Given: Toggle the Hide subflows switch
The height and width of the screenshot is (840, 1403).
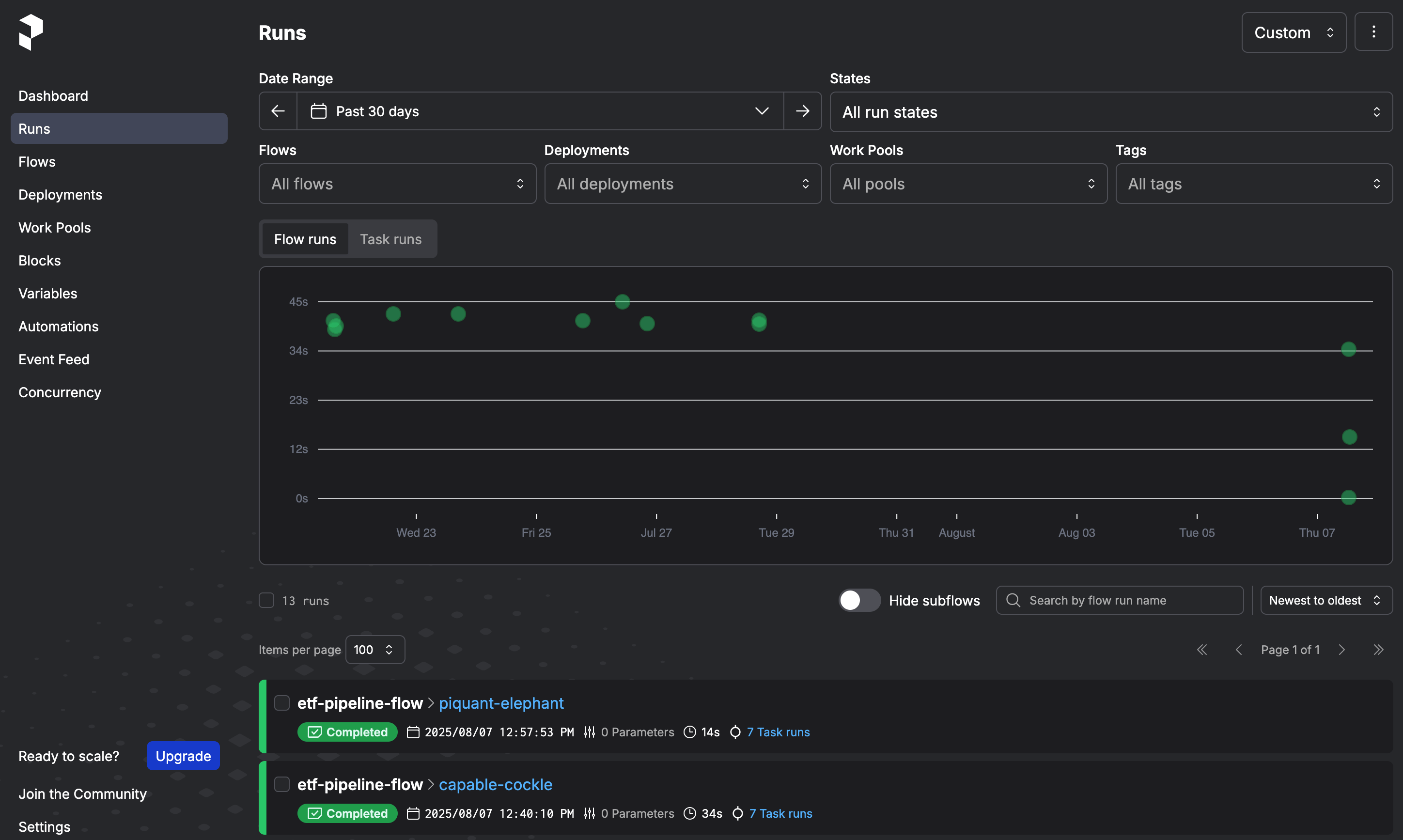Looking at the screenshot, I should (859, 601).
